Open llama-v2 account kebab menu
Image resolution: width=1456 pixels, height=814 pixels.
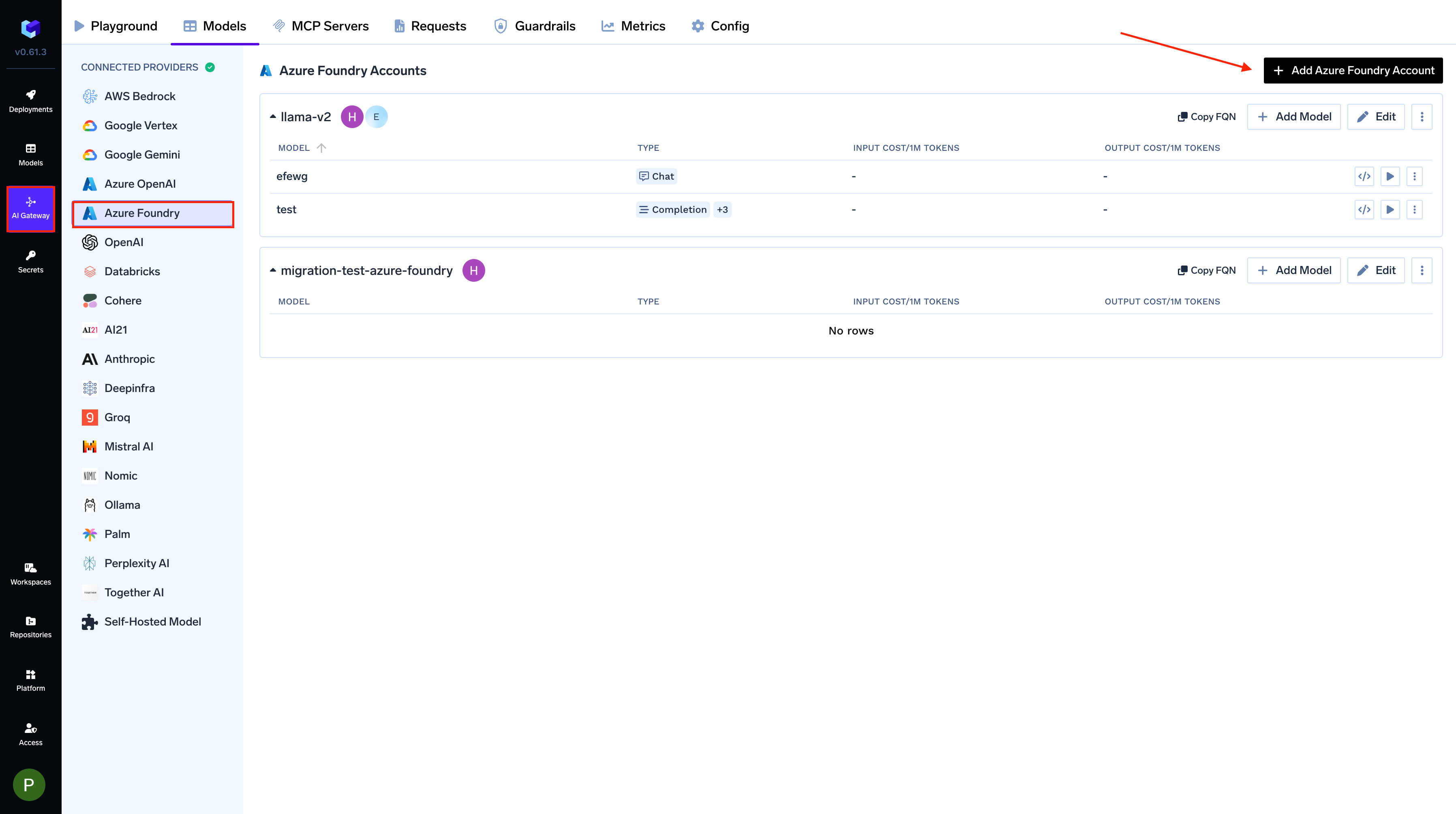point(1422,117)
